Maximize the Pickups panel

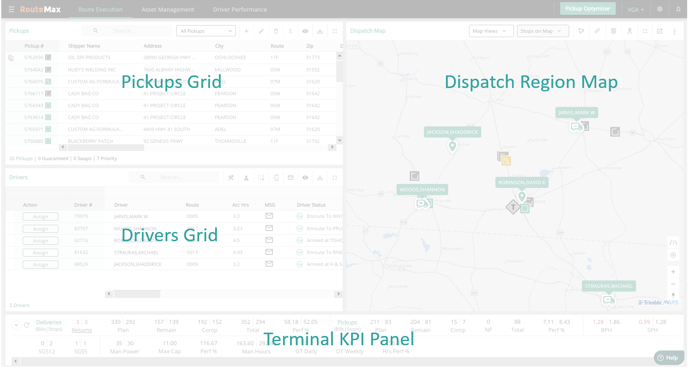(335, 31)
